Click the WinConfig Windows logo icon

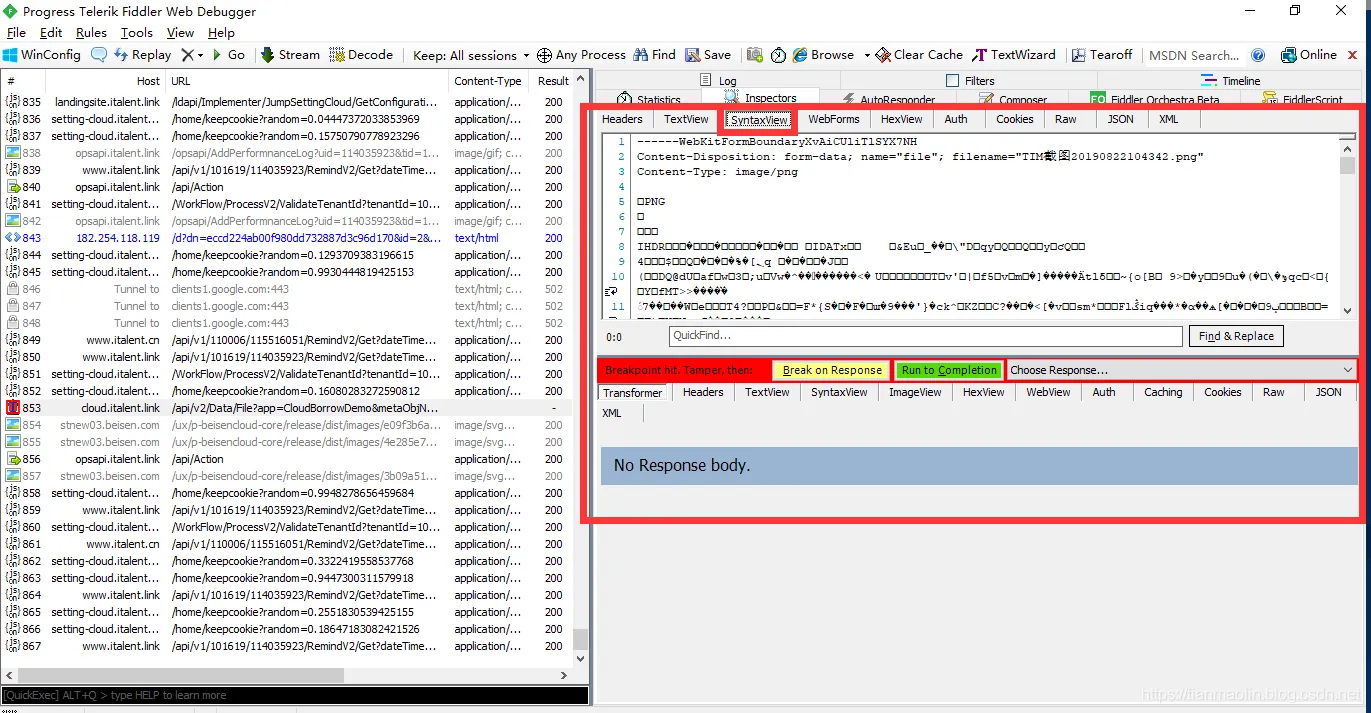(10, 55)
